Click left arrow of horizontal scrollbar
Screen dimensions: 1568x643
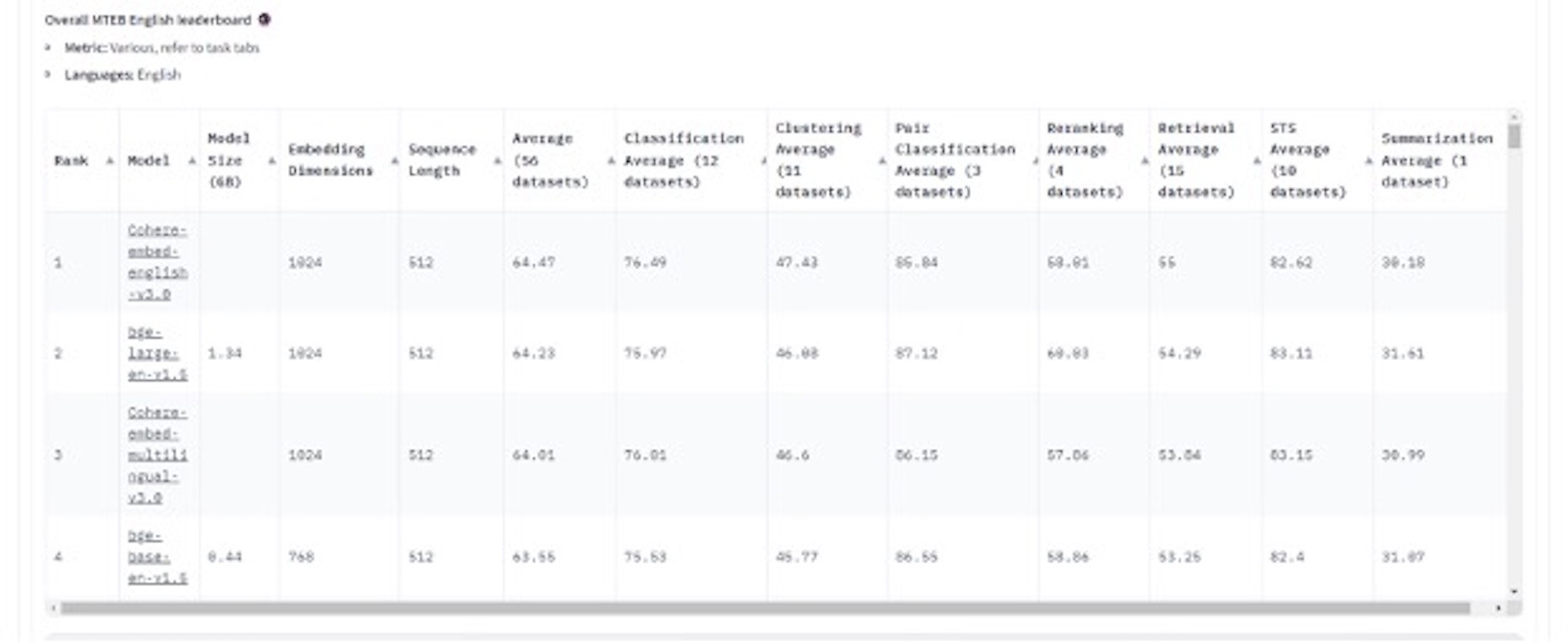(54, 608)
